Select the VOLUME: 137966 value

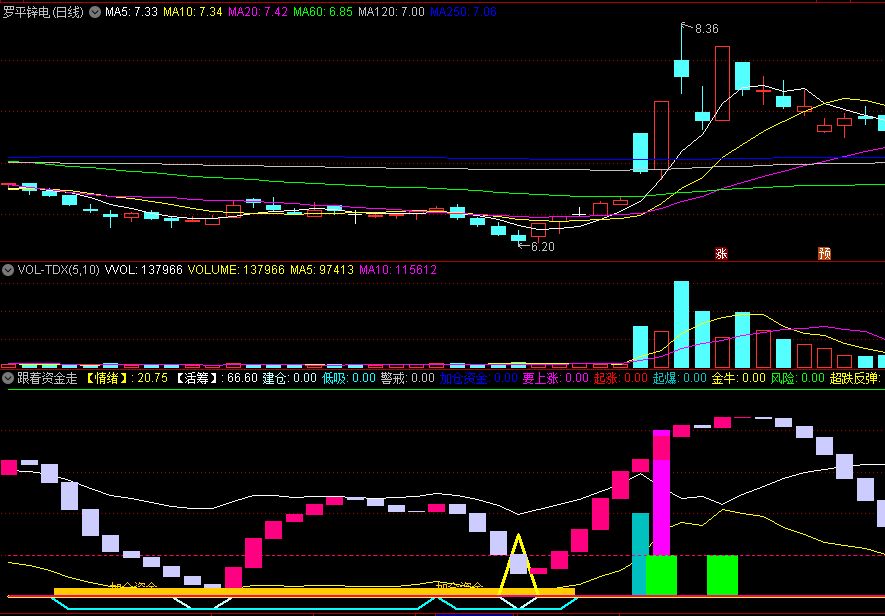click(x=236, y=270)
